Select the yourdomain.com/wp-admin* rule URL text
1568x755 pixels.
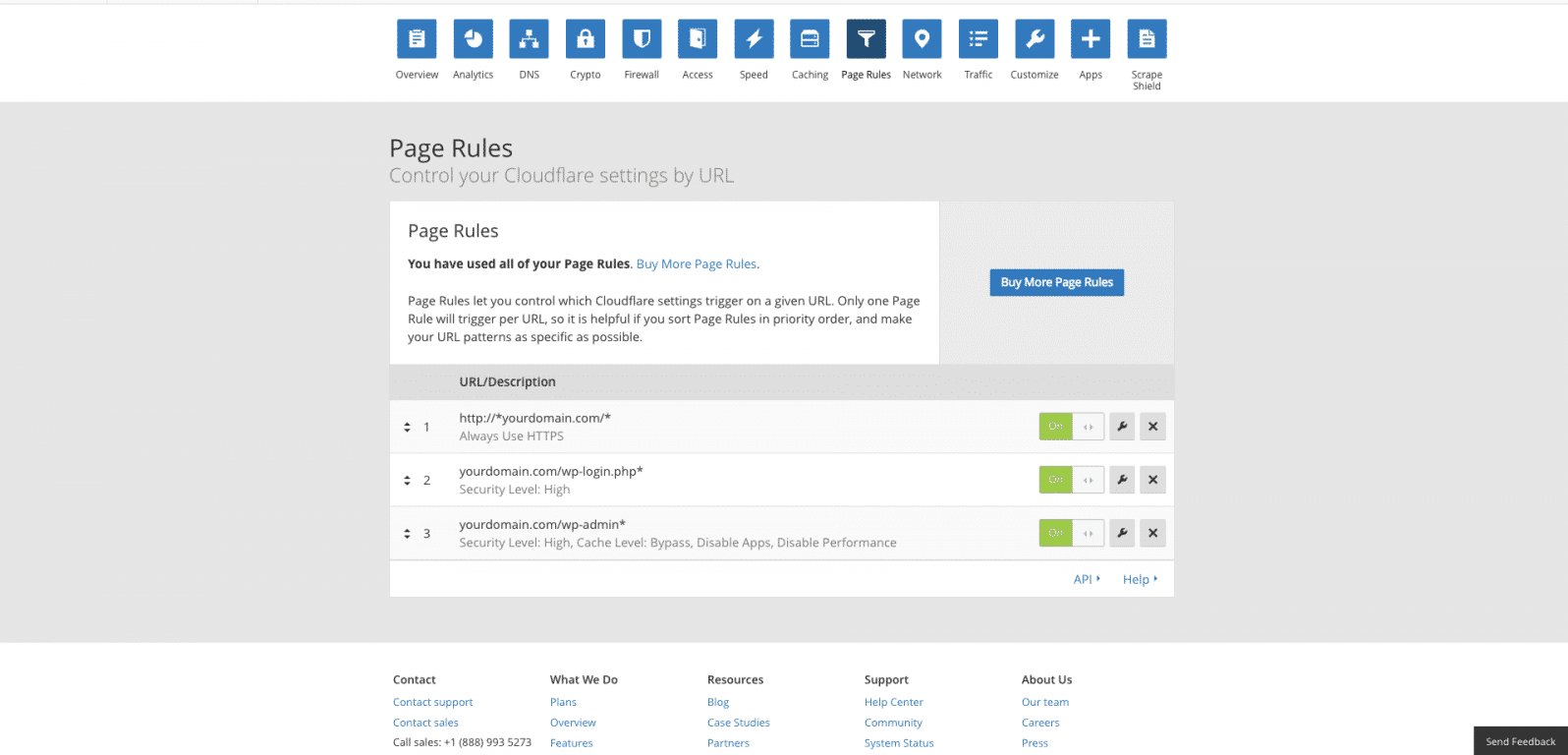(542, 524)
